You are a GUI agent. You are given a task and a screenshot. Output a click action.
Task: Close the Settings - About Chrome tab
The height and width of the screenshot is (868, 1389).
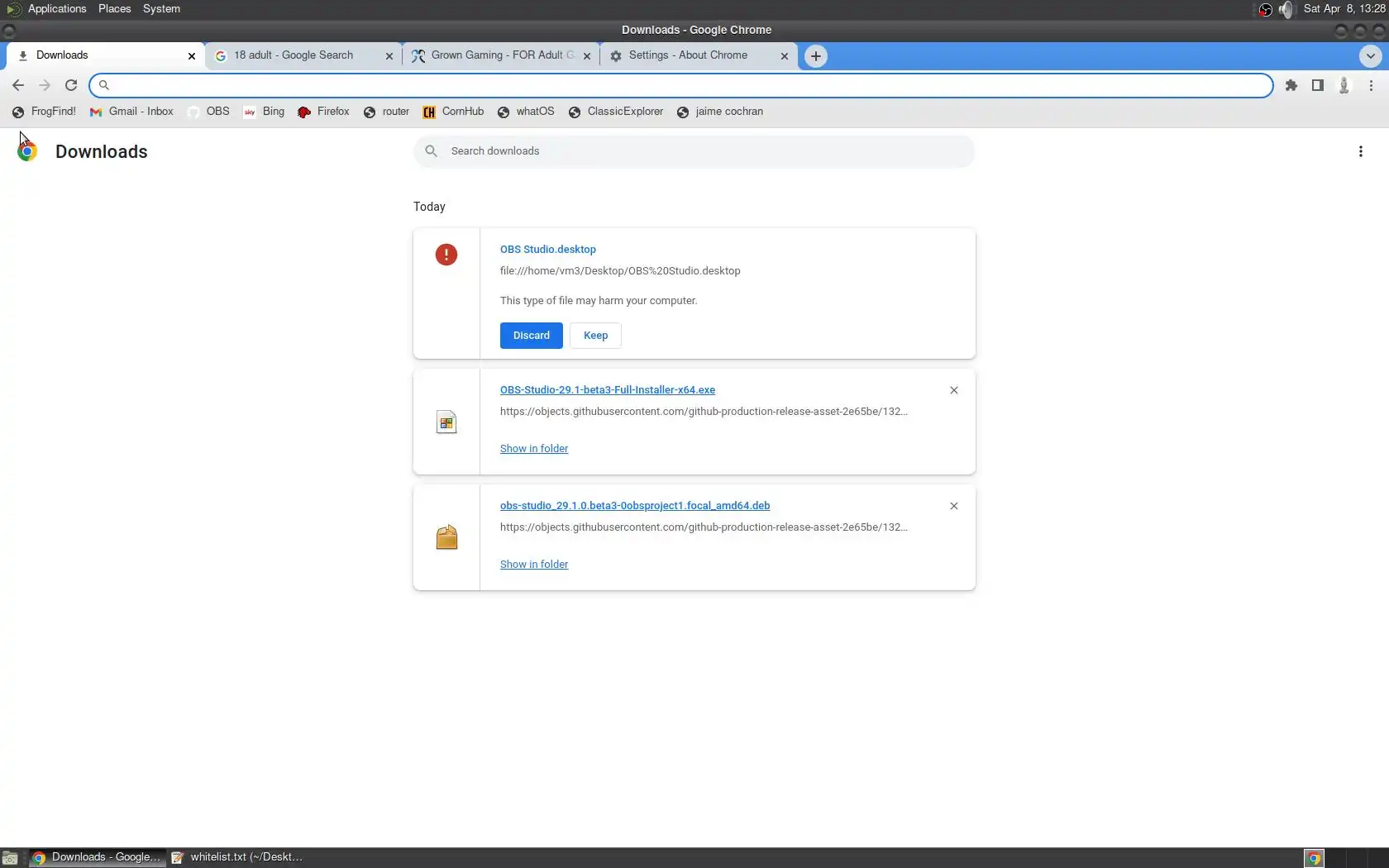click(x=785, y=56)
